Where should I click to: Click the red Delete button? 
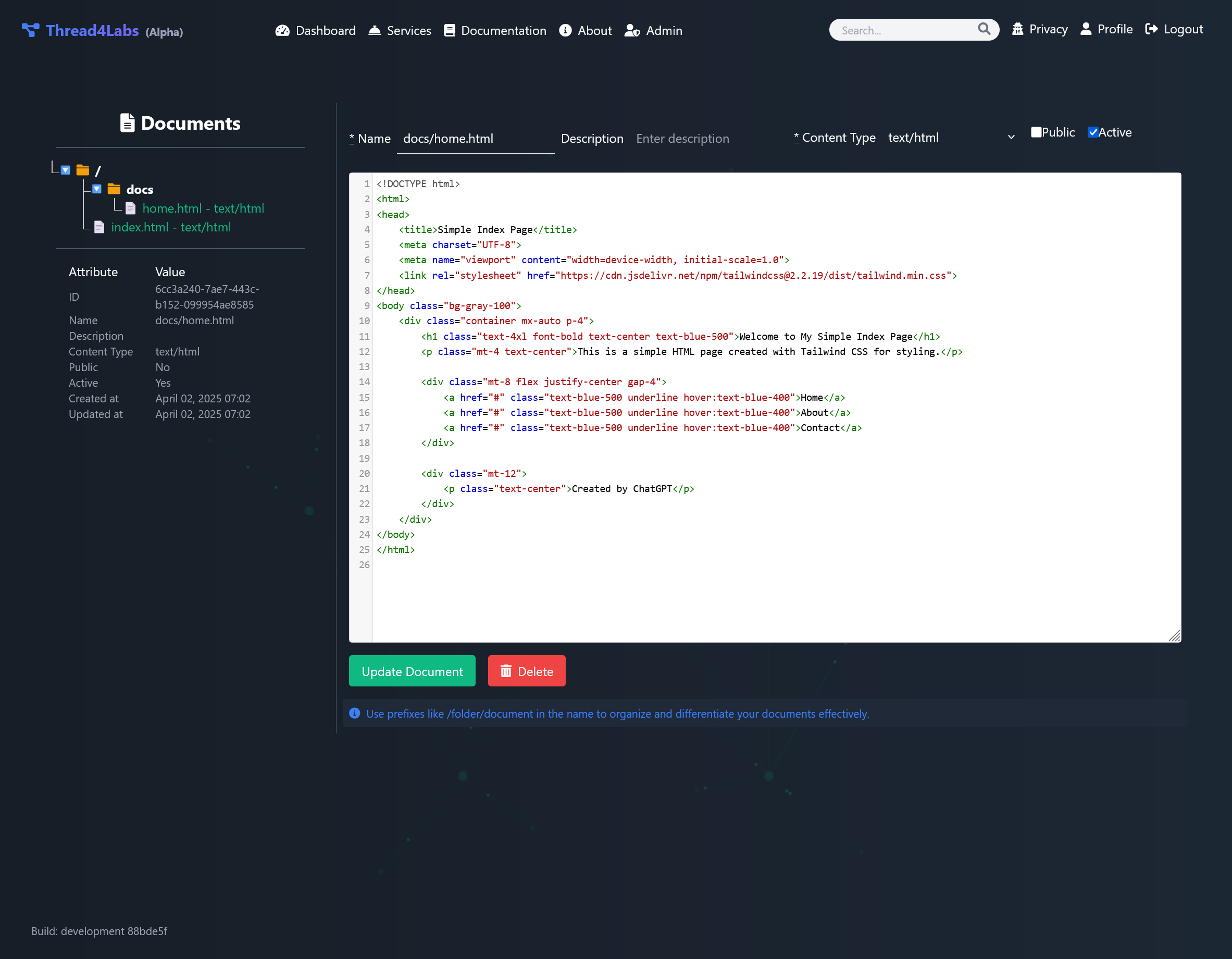(x=526, y=671)
